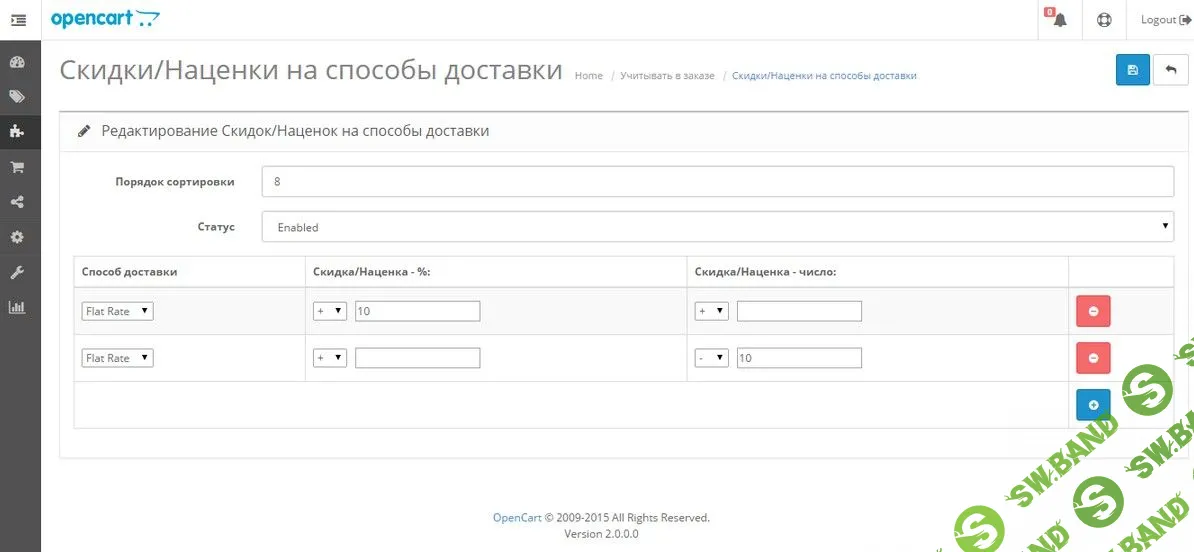Open the notifications bell icon
The image size is (1194, 552).
pos(1060,20)
